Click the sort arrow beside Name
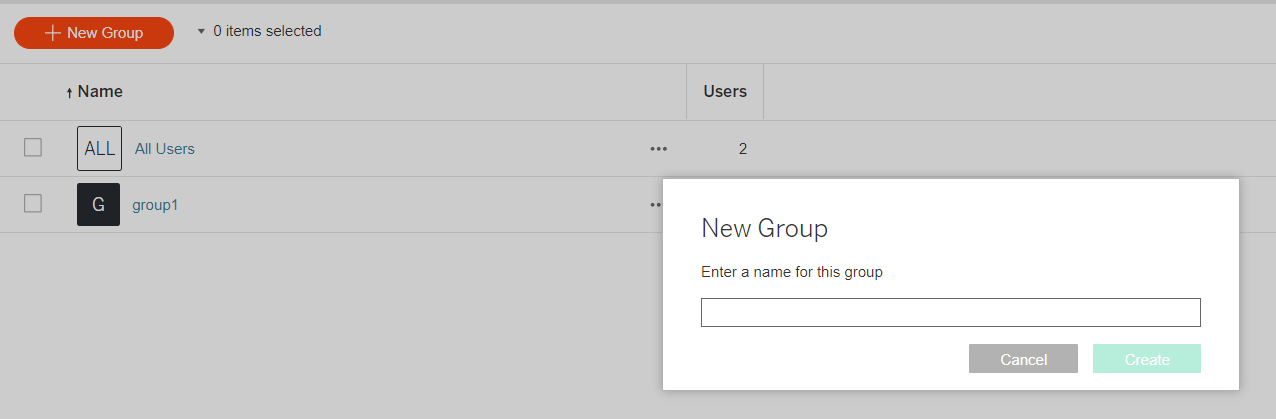 69,92
